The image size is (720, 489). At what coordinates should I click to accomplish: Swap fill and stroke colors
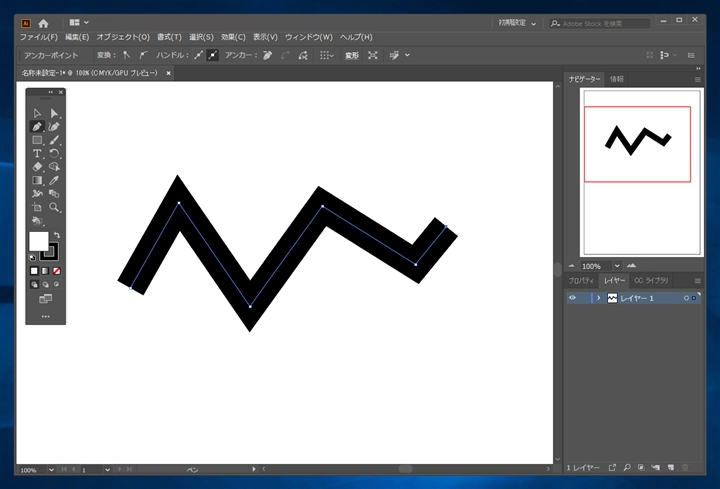(57, 235)
